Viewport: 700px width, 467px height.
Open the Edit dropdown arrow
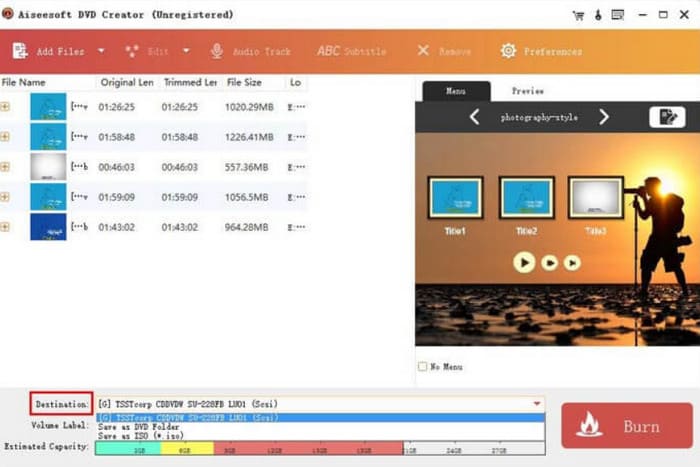pos(186,51)
